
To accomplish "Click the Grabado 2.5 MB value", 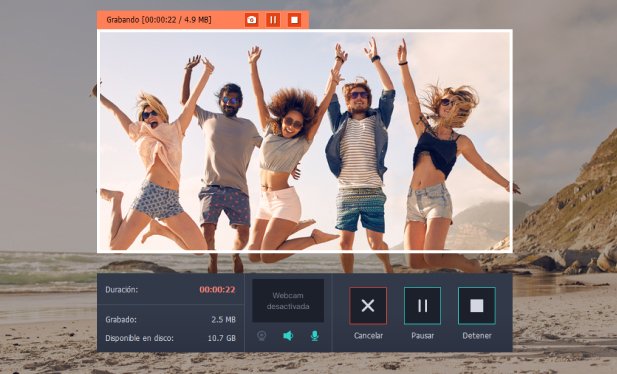I will [224, 320].
